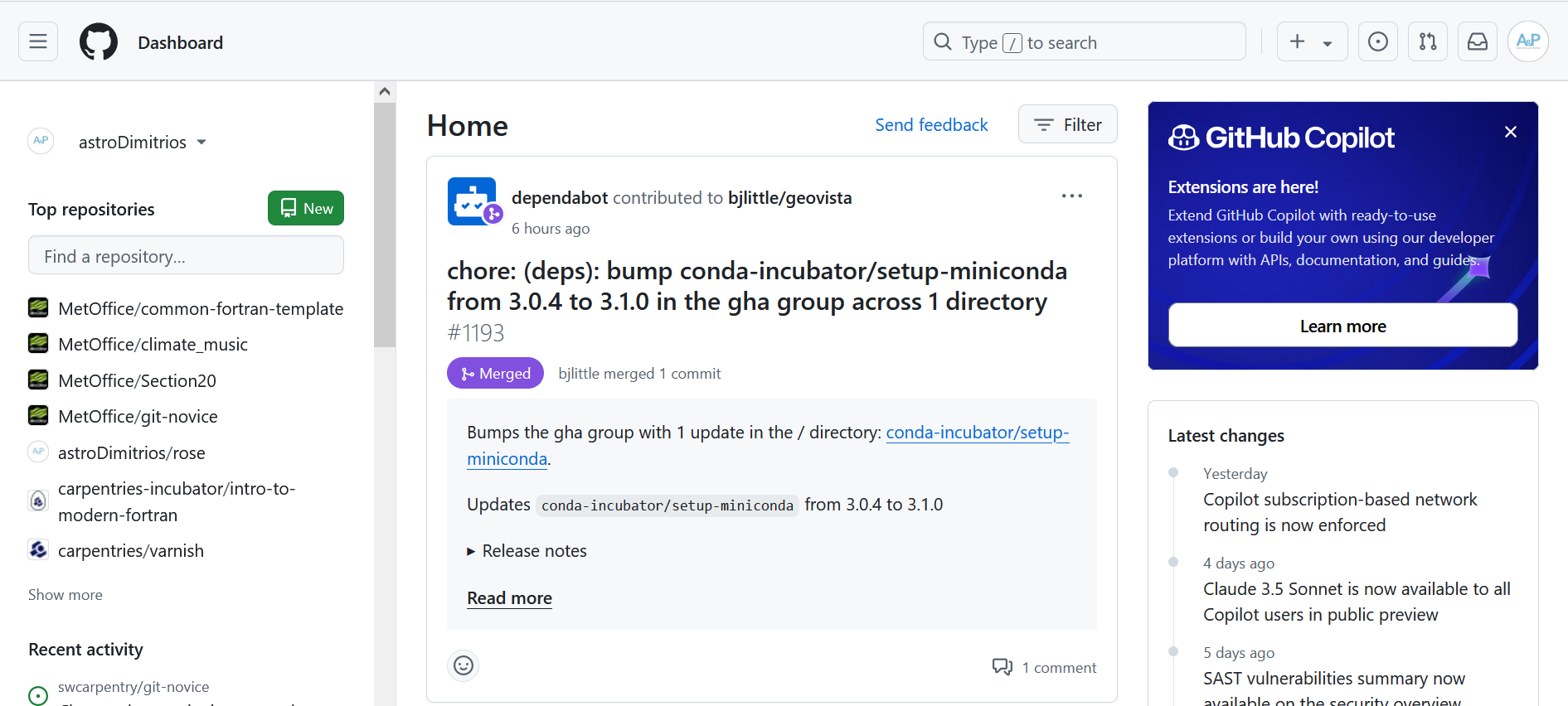Open SAST vulnerabilities summary changelog entry
1568x706 pixels.
pyautogui.click(x=1334, y=689)
